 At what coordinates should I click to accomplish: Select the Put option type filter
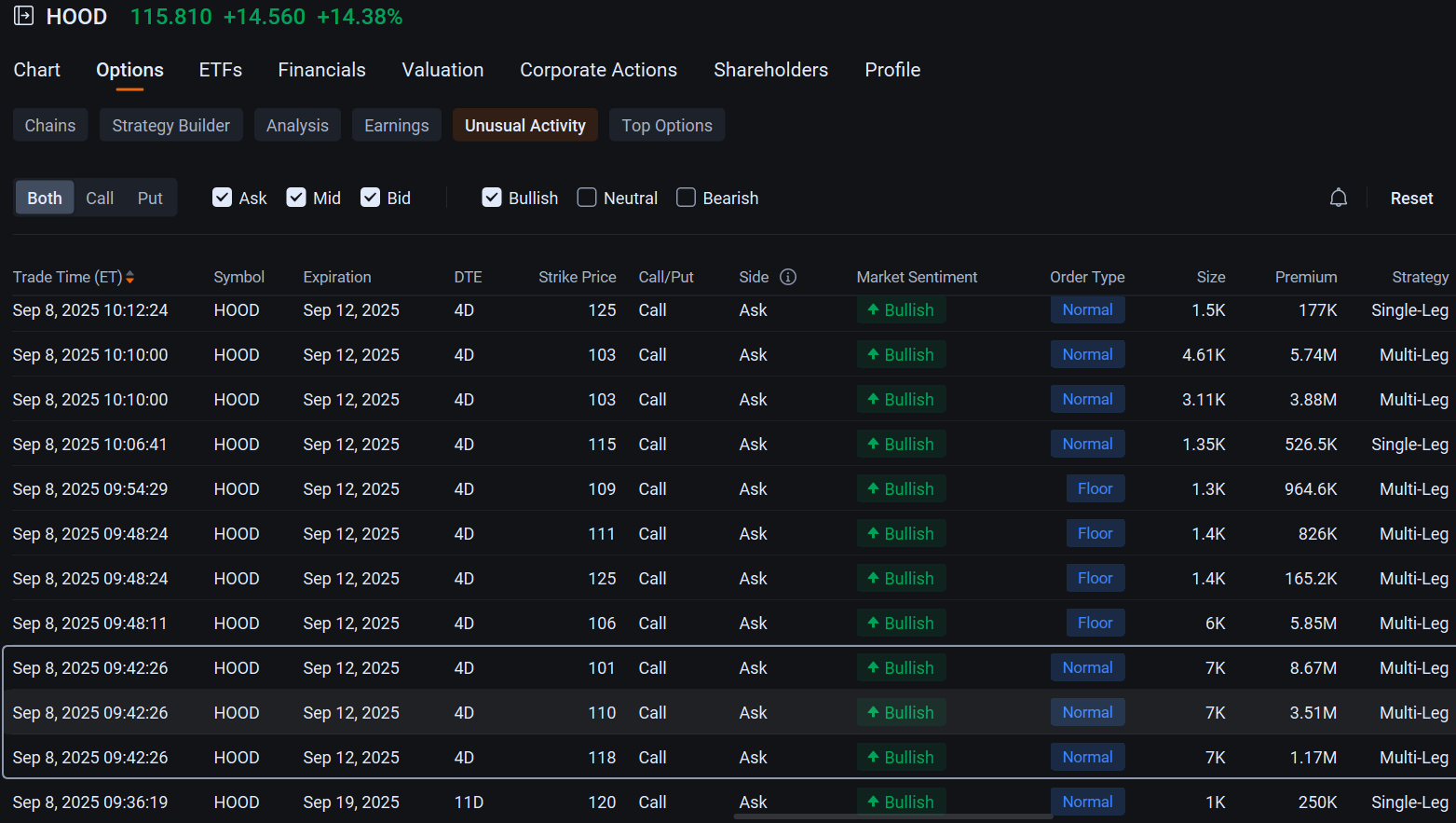click(x=150, y=198)
